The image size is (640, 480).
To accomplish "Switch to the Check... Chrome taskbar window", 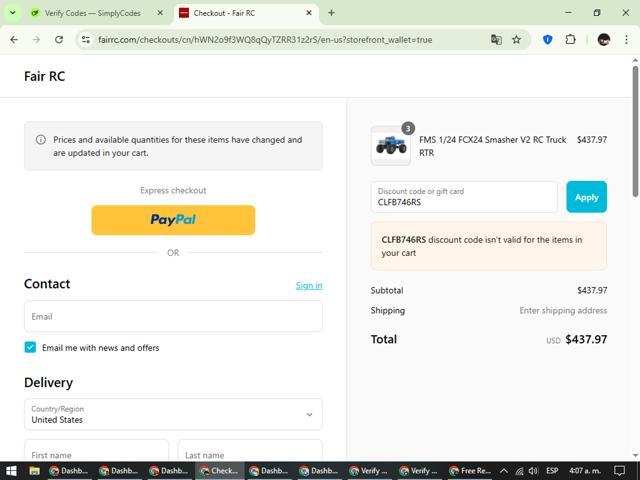I will click(x=220, y=471).
